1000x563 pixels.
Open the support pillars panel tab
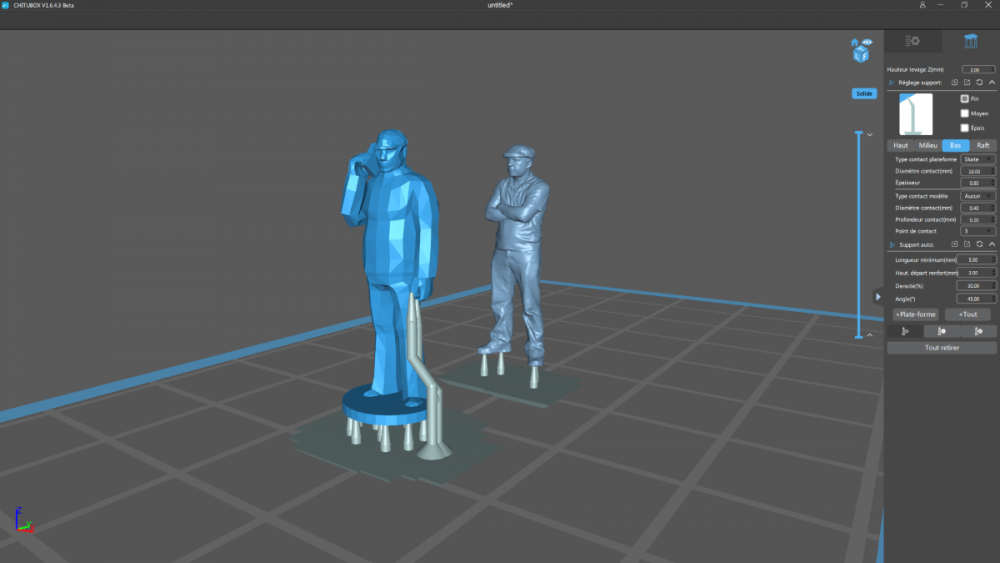971,41
